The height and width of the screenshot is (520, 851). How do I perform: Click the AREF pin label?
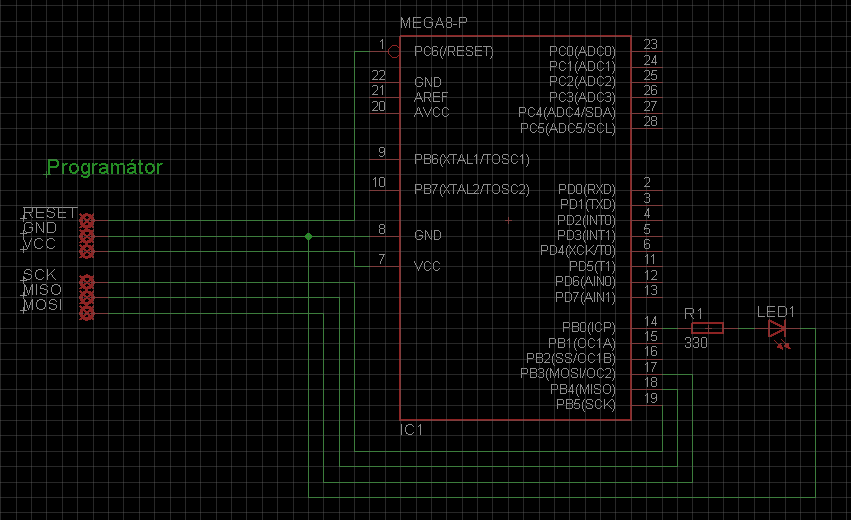[x=431, y=97]
